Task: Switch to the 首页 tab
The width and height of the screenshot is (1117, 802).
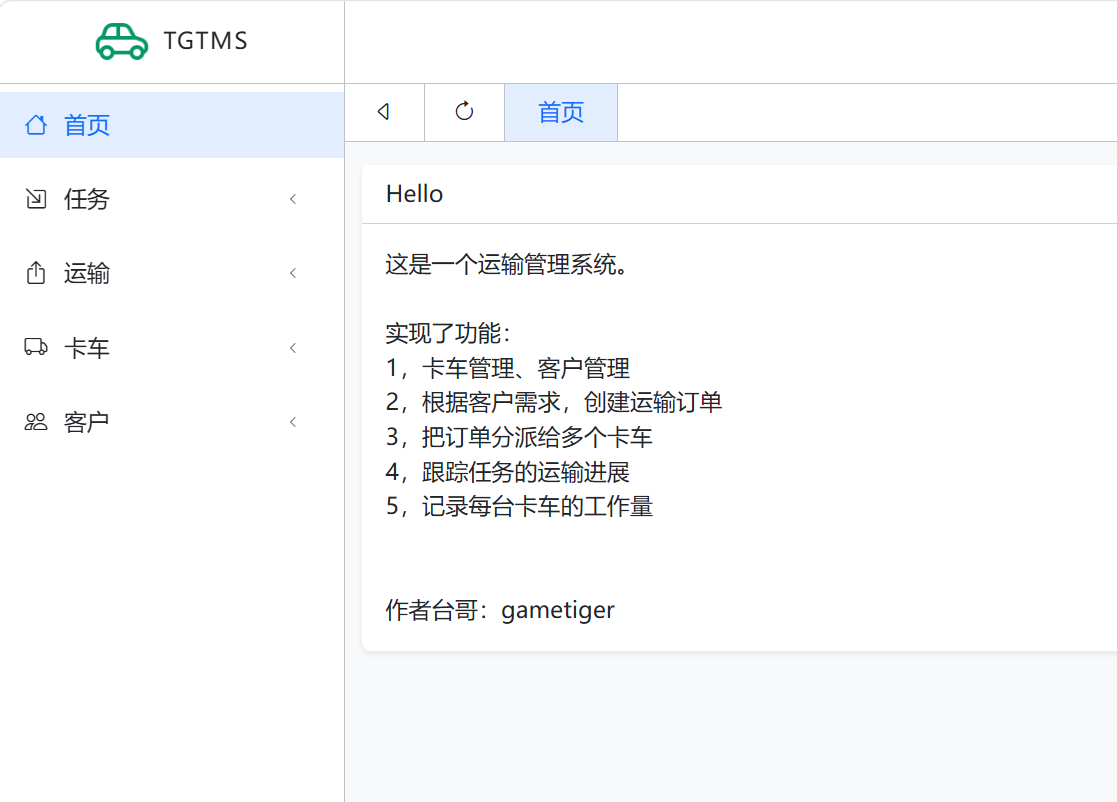Action: pyautogui.click(x=561, y=112)
